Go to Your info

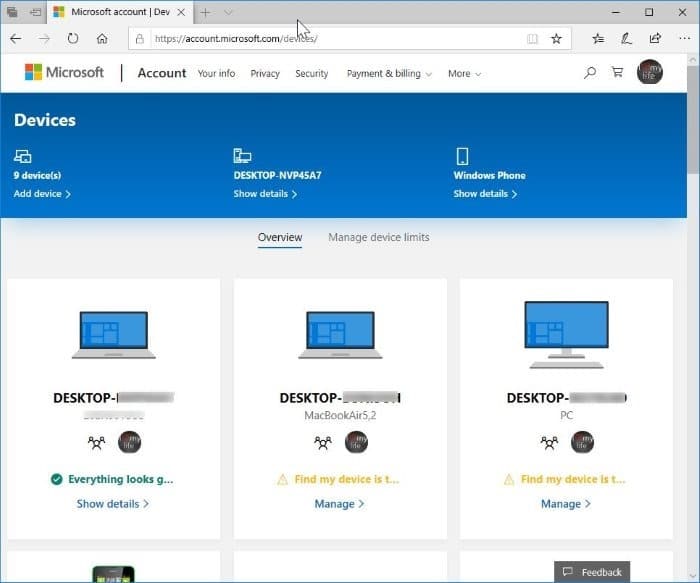(x=217, y=73)
